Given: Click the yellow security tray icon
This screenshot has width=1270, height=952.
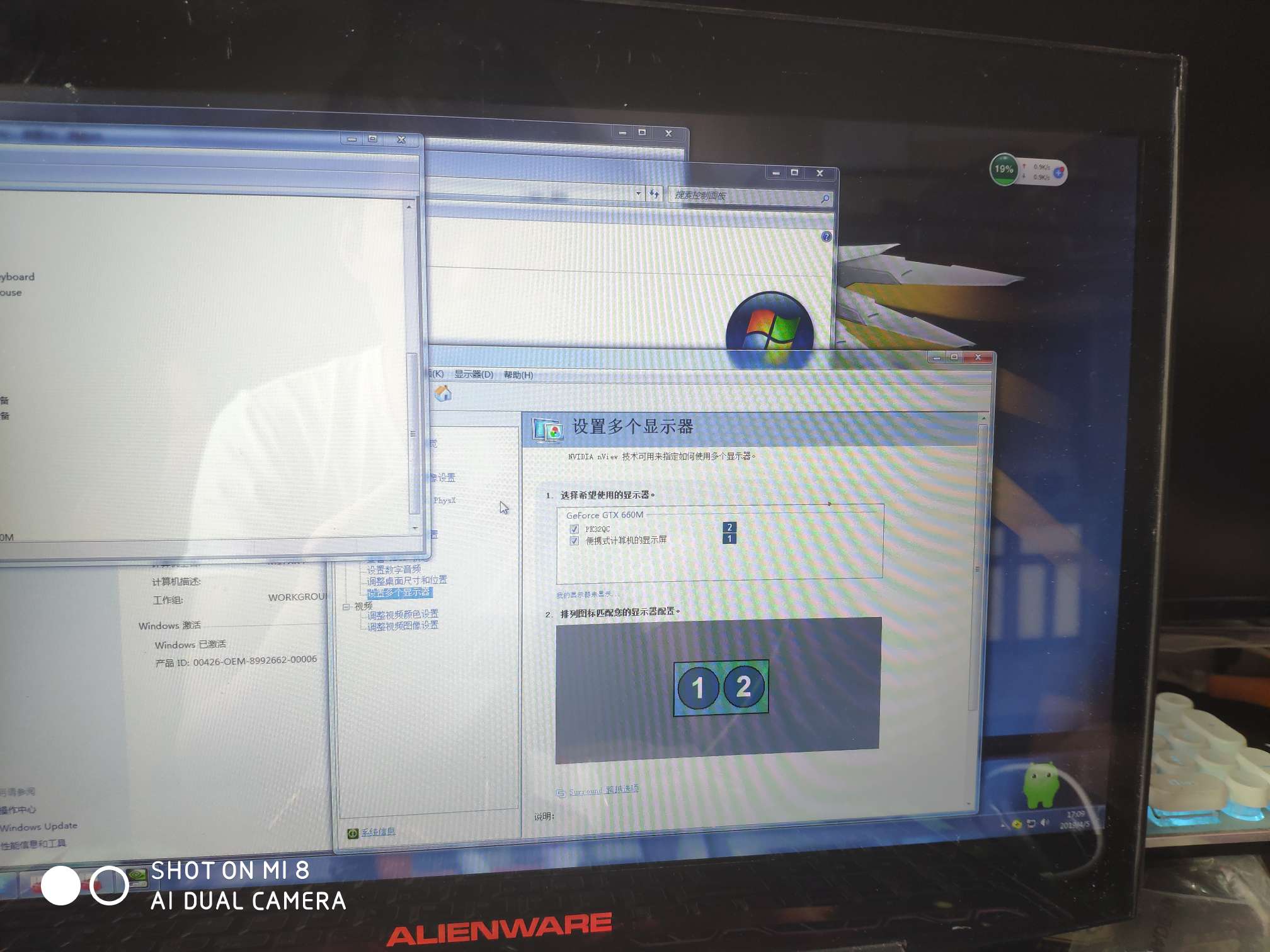Looking at the screenshot, I should coord(1016,824).
